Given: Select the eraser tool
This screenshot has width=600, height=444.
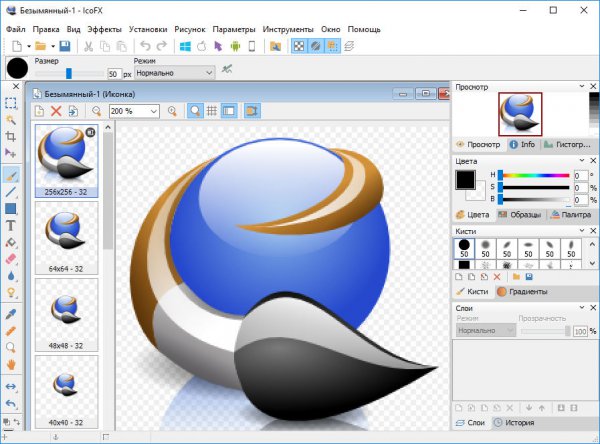Looking at the screenshot, I should point(11,259).
